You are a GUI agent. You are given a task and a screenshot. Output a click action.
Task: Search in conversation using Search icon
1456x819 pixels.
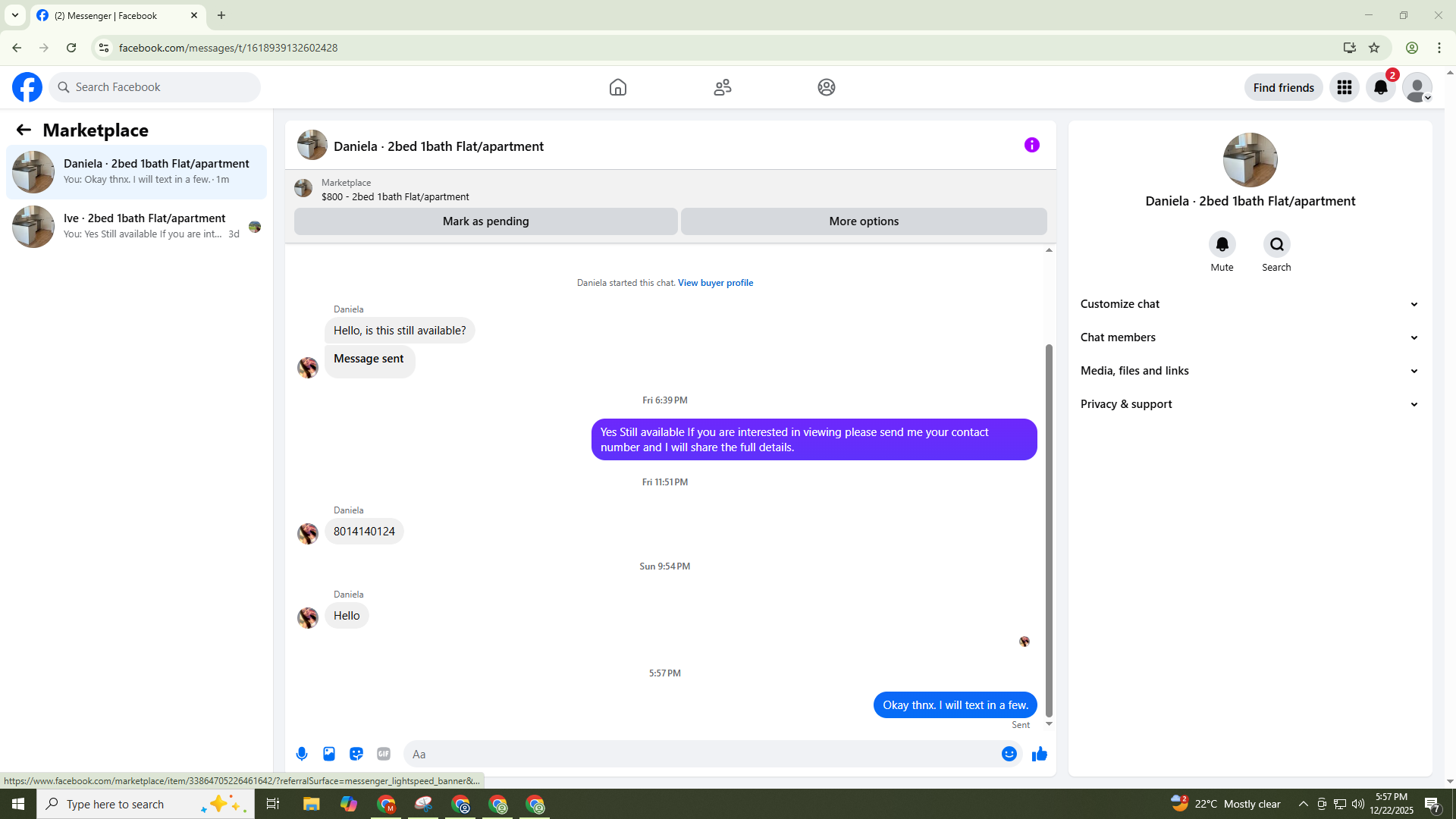pos(1276,245)
